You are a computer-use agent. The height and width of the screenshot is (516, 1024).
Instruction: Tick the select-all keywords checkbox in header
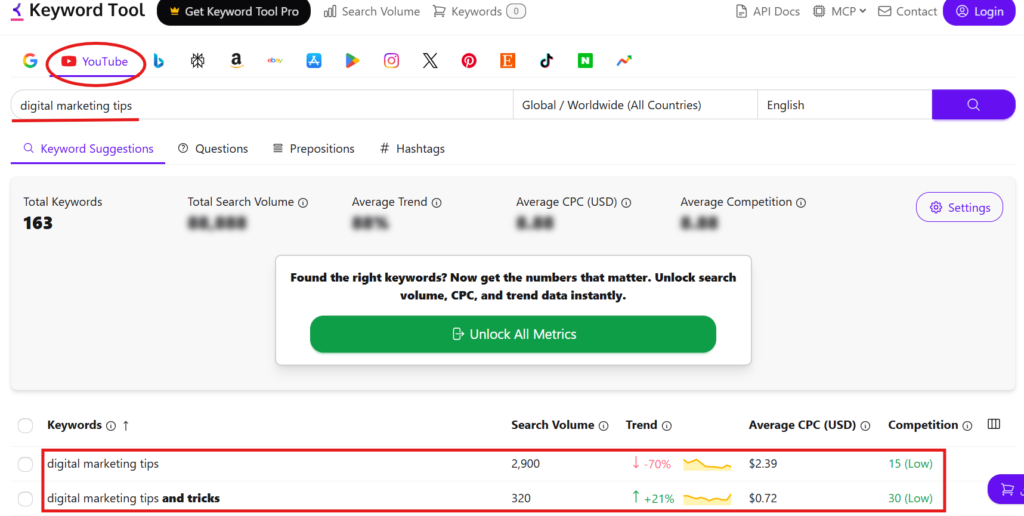[x=25, y=426]
